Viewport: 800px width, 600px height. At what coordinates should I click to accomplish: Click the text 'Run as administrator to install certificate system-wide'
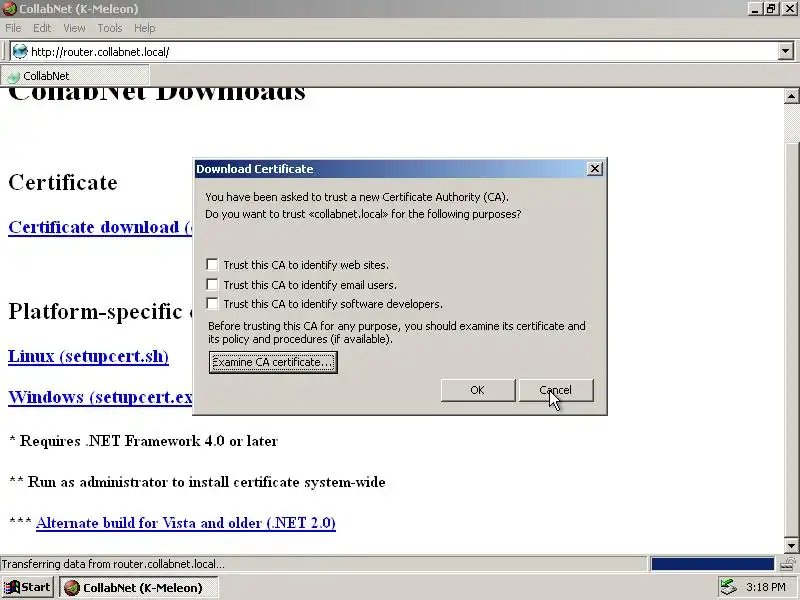click(x=207, y=482)
